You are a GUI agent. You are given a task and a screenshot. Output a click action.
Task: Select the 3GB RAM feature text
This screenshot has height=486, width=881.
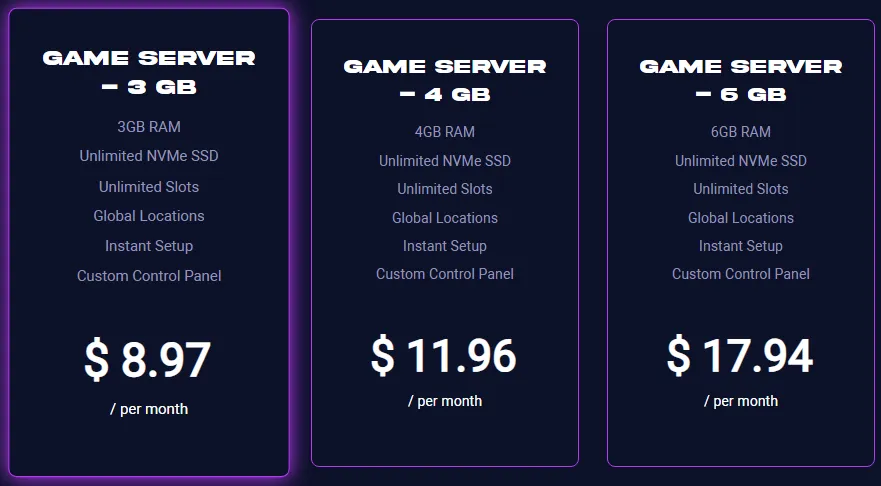coord(149,127)
